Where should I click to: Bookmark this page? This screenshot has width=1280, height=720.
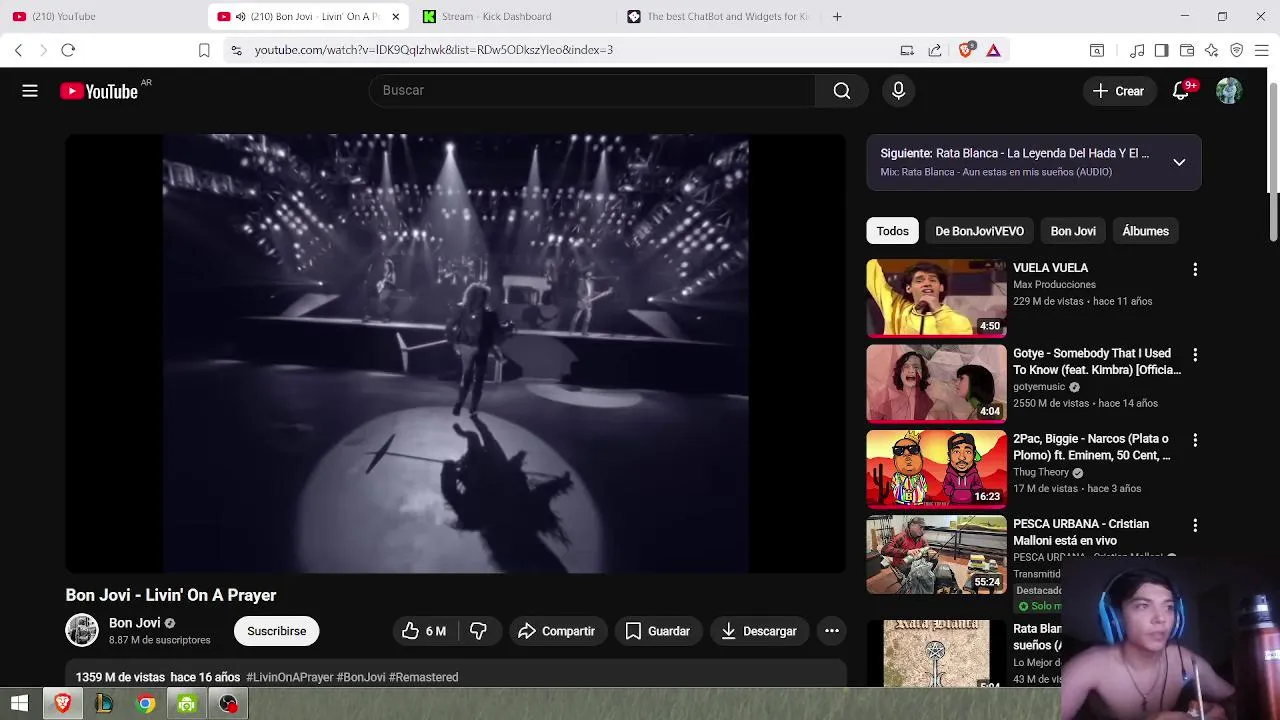pos(204,50)
